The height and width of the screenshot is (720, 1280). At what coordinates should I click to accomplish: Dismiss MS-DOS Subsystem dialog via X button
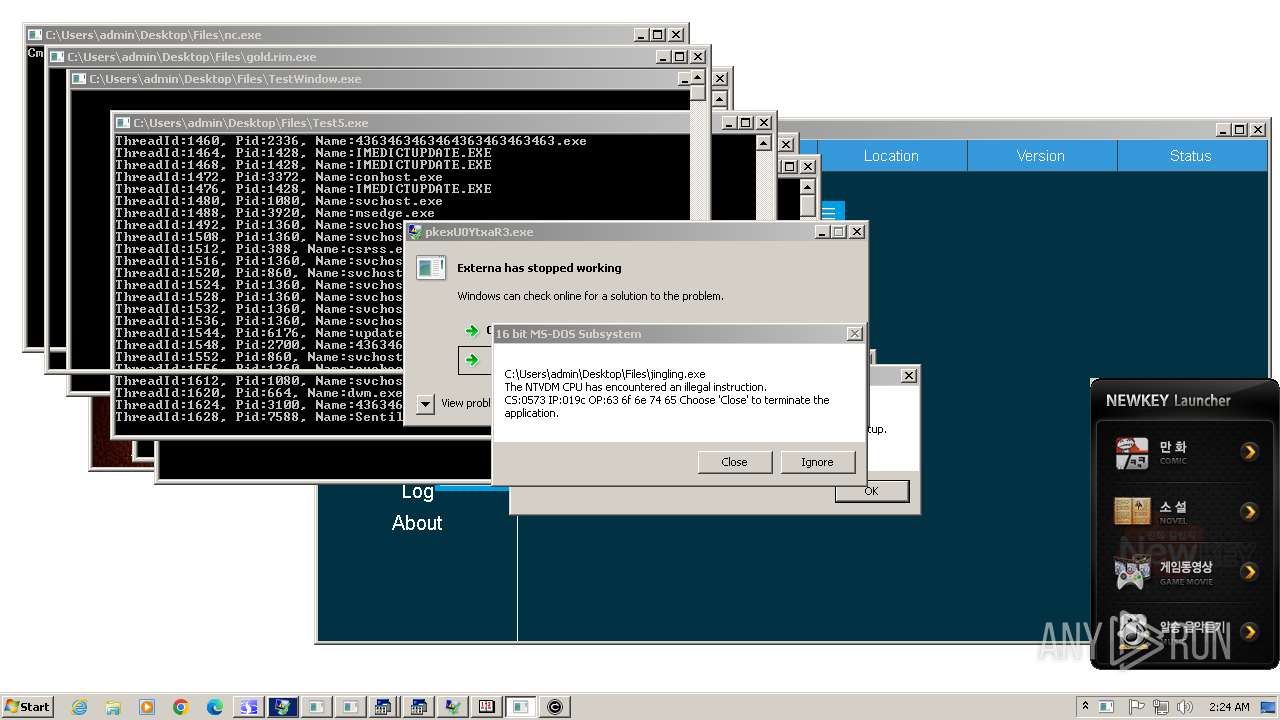[854, 334]
